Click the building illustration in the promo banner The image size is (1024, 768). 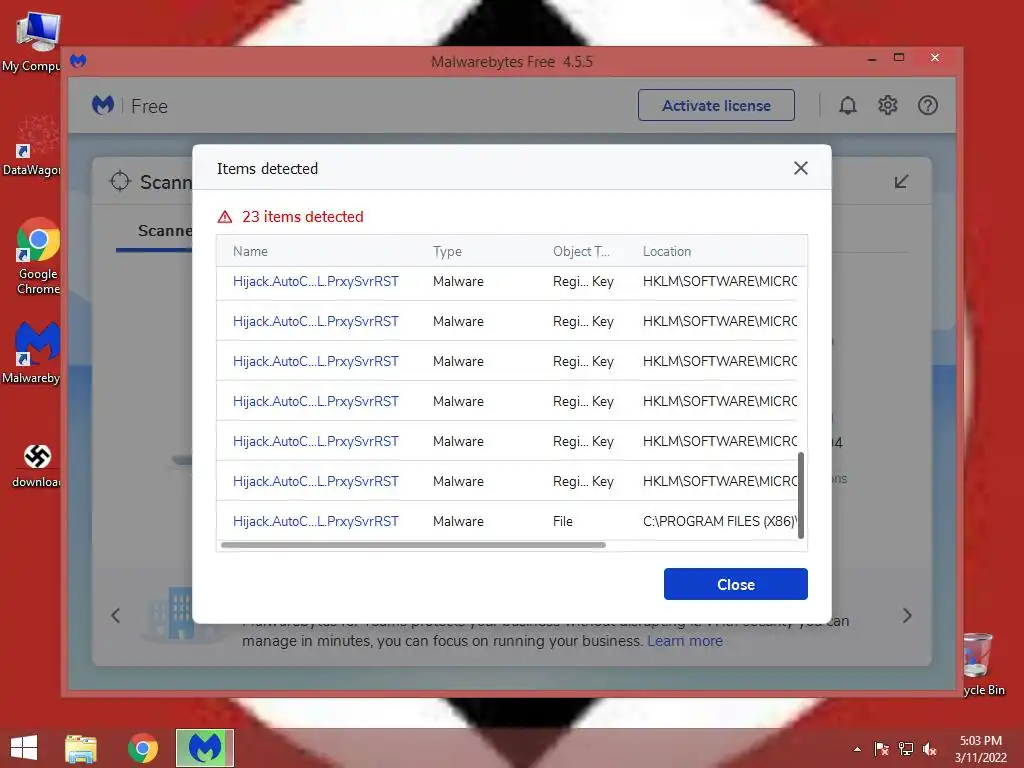click(171, 613)
